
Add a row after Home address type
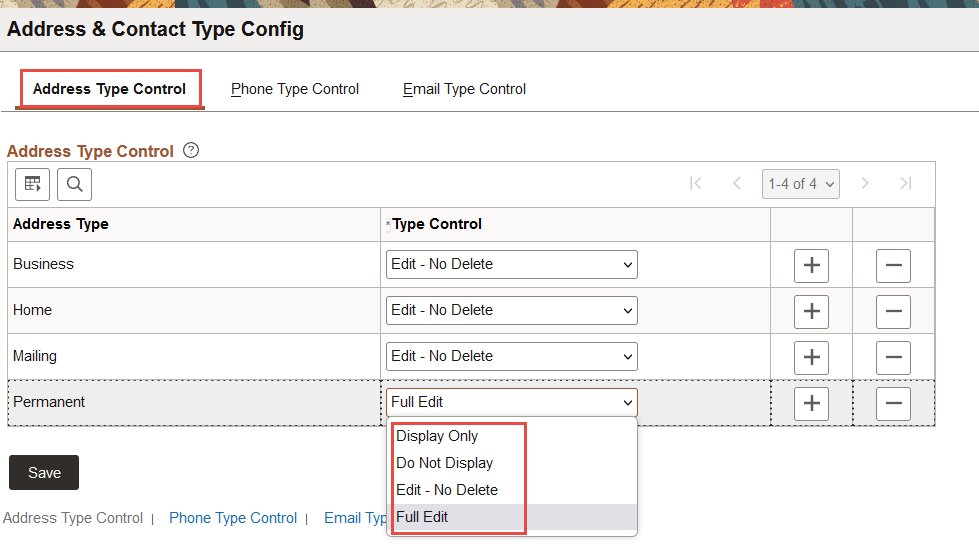tap(811, 311)
